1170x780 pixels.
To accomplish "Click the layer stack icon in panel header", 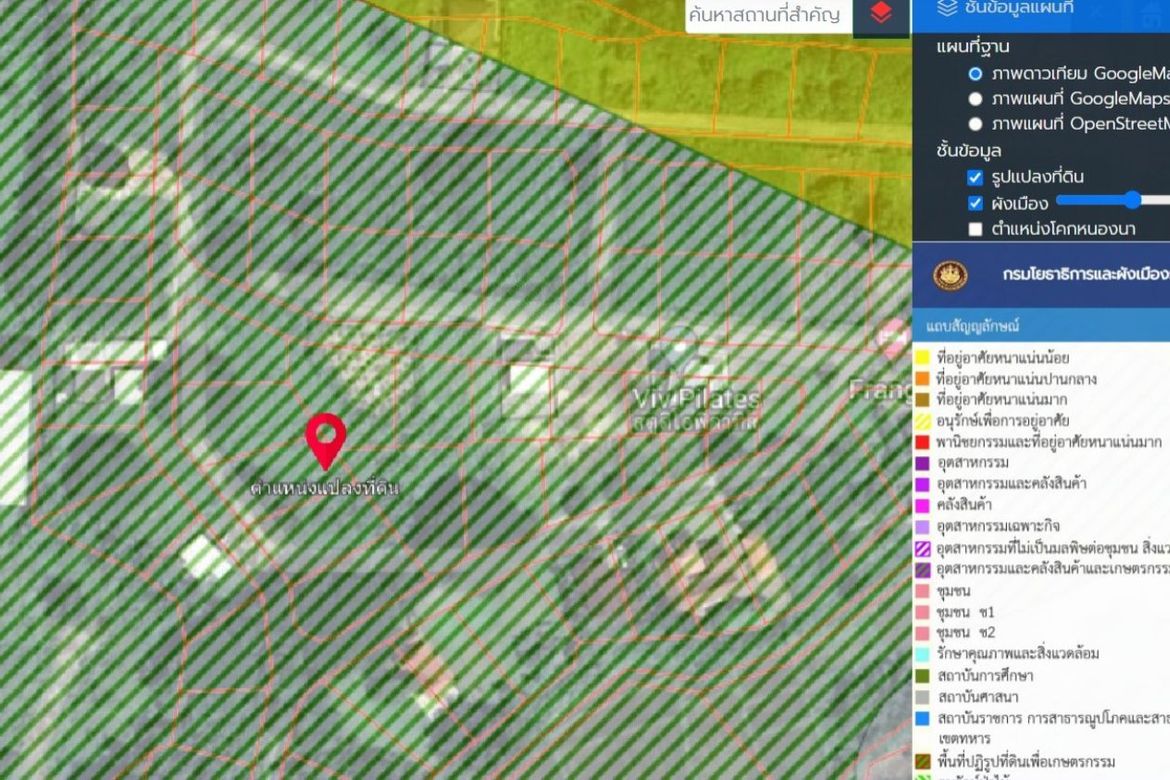I will [947, 7].
